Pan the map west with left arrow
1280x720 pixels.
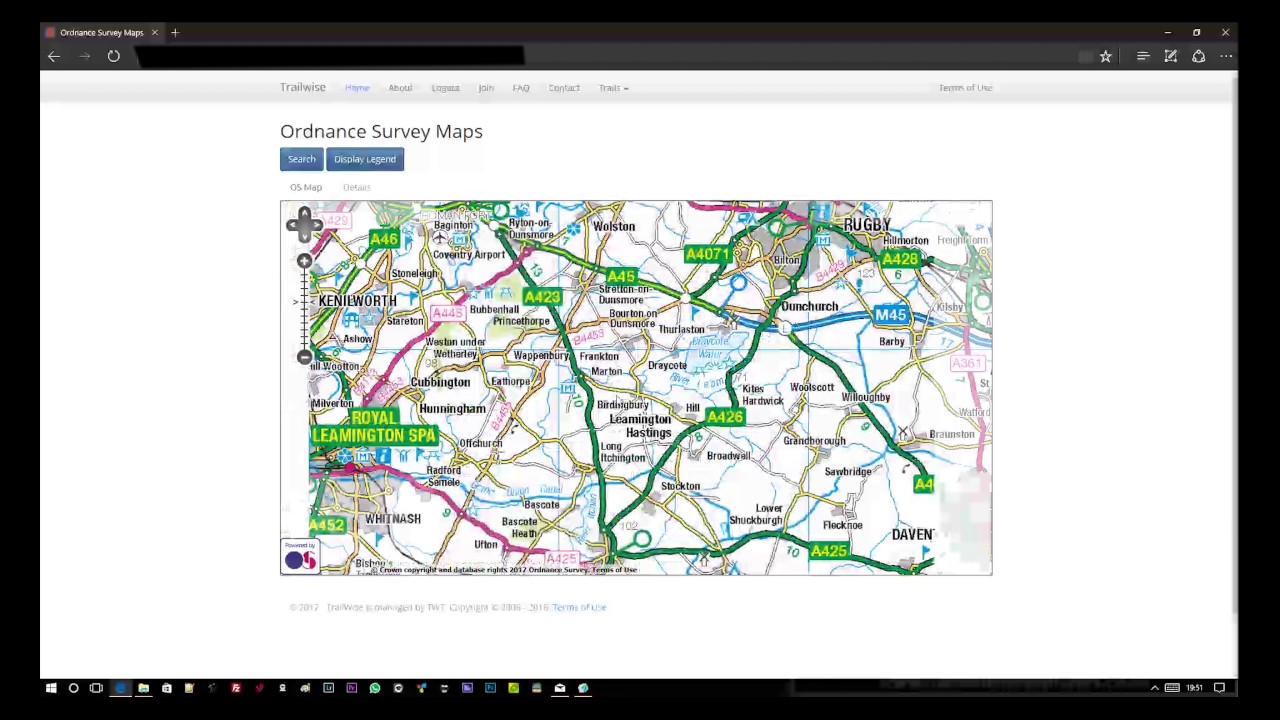click(x=293, y=224)
